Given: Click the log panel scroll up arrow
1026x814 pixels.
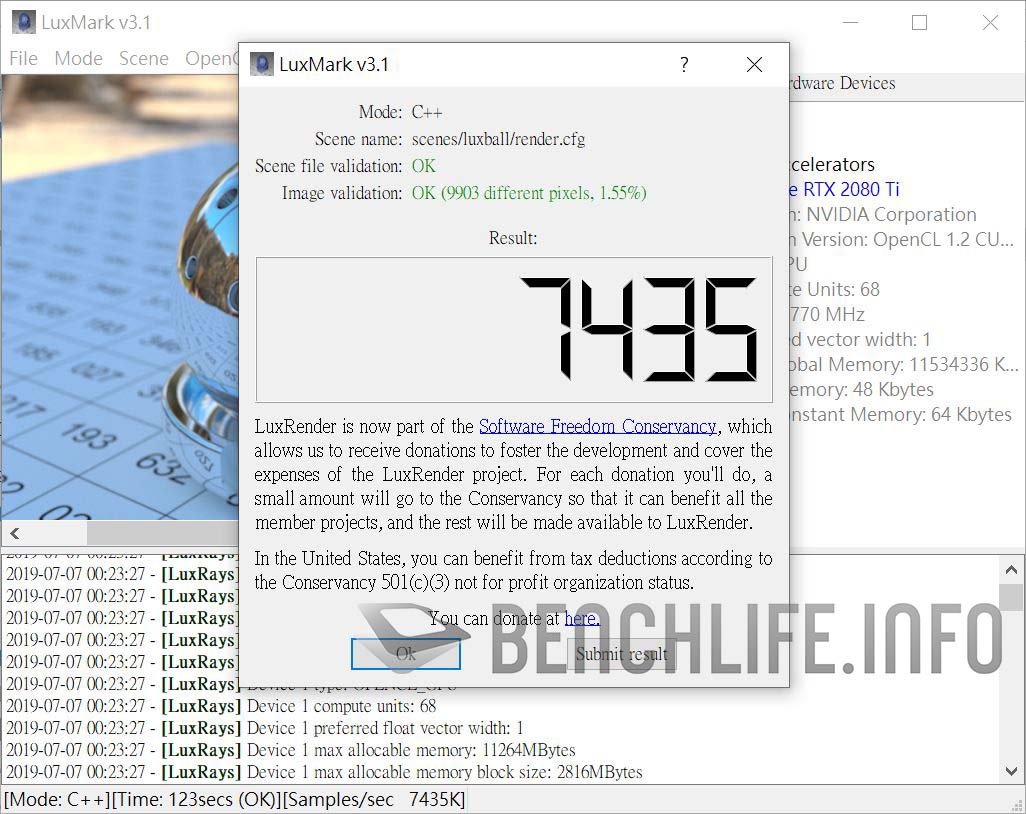Looking at the screenshot, I should [1011, 569].
